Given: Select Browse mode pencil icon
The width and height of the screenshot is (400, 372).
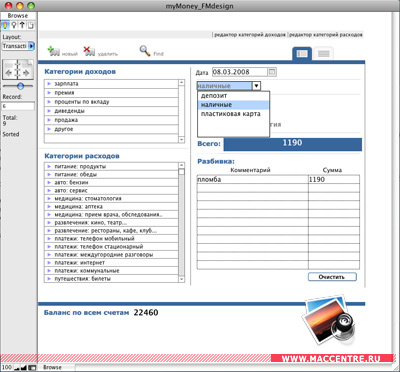Looking at the screenshot, I should tap(5, 25).
